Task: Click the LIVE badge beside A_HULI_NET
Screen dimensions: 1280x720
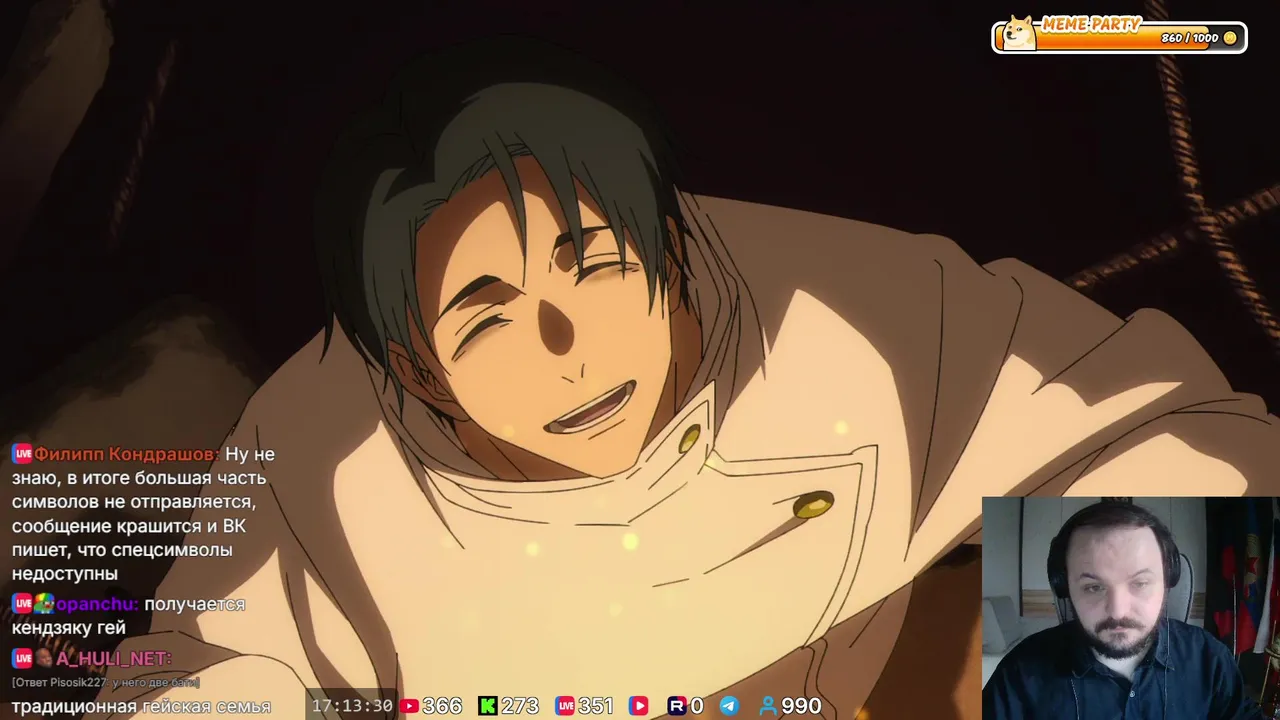Action: click(22, 658)
